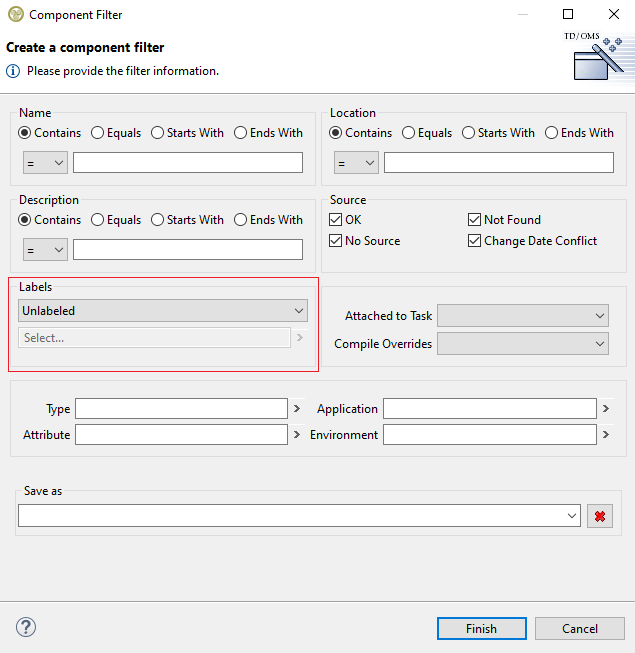
Task: Choose Equals for Location matching
Action: coord(409,133)
